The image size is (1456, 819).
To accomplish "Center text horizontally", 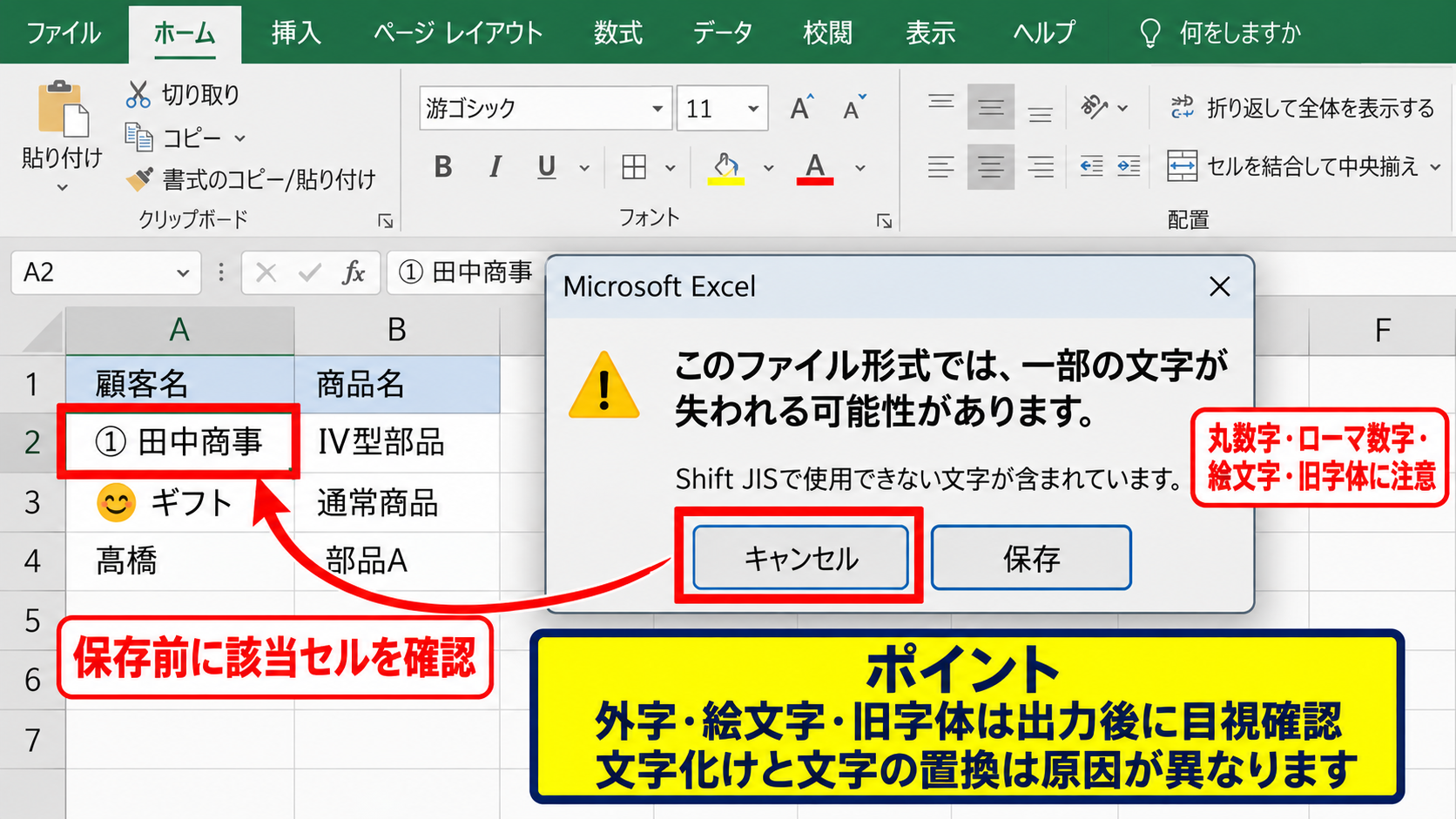I will pos(990,166).
